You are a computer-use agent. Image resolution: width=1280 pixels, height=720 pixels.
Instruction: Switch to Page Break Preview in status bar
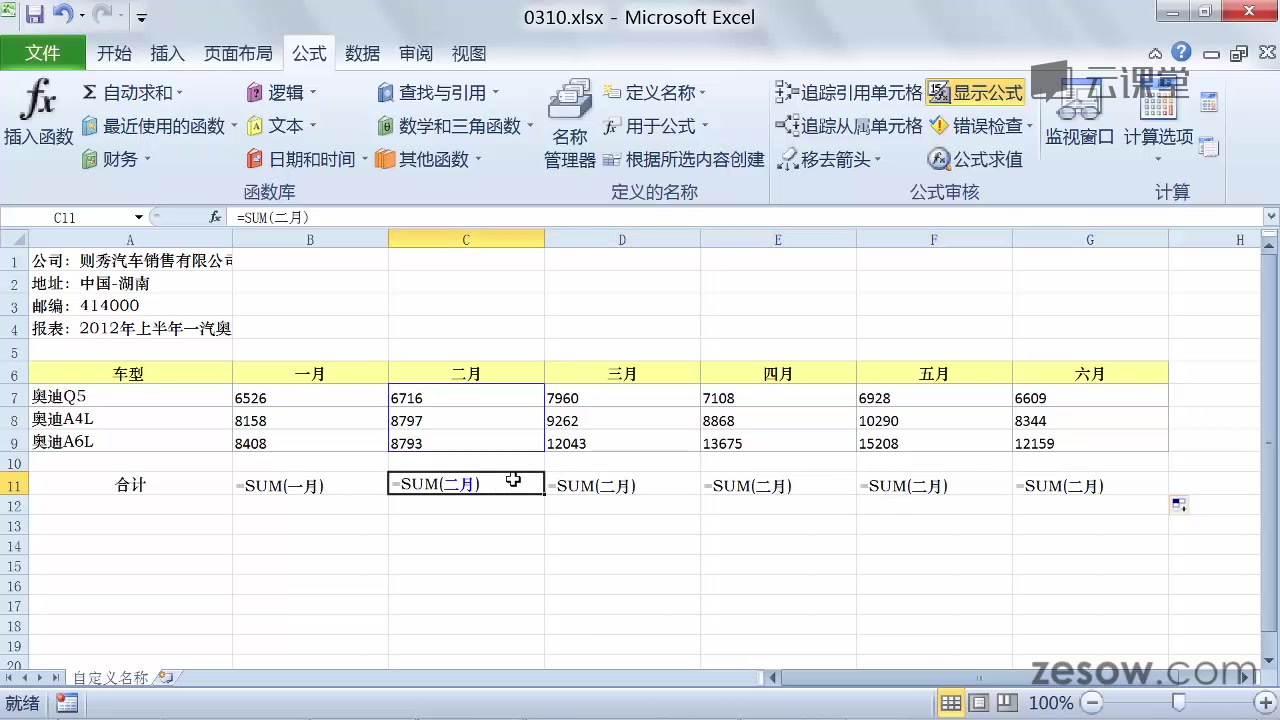1007,703
